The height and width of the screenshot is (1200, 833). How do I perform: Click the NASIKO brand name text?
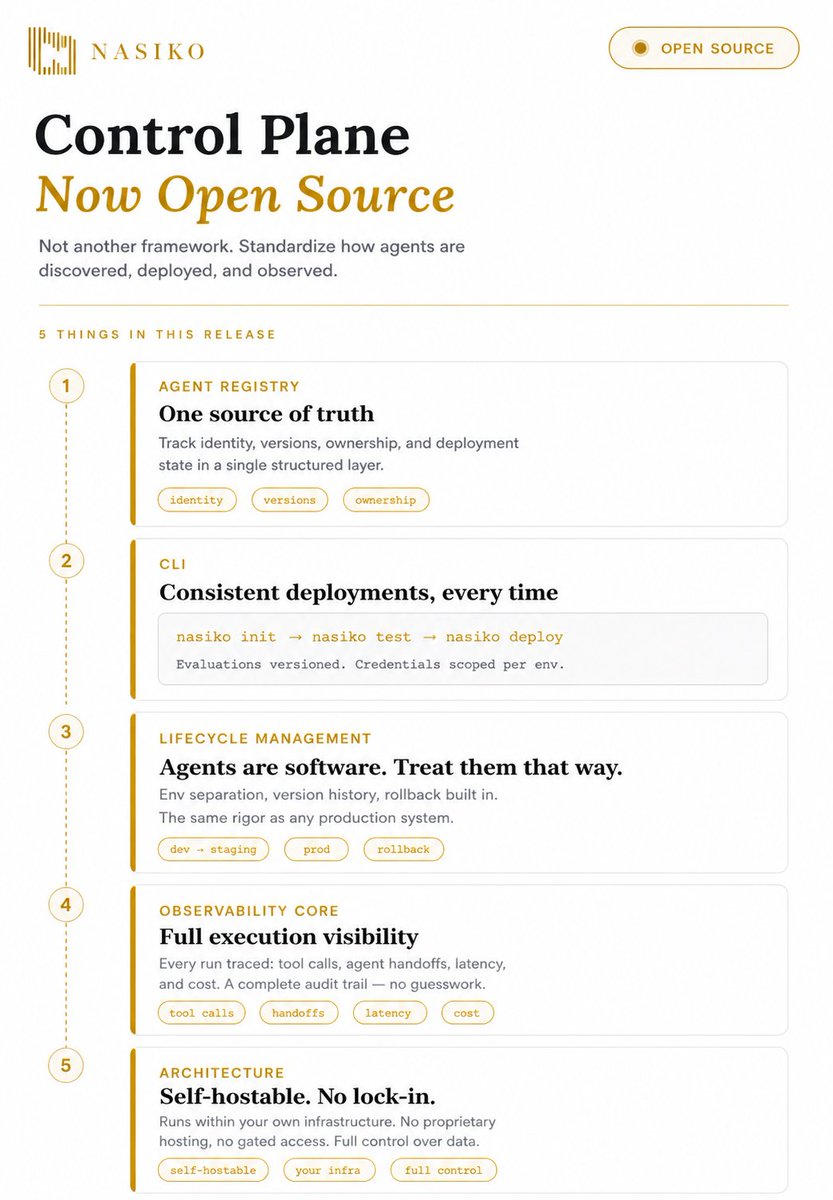click(147, 51)
